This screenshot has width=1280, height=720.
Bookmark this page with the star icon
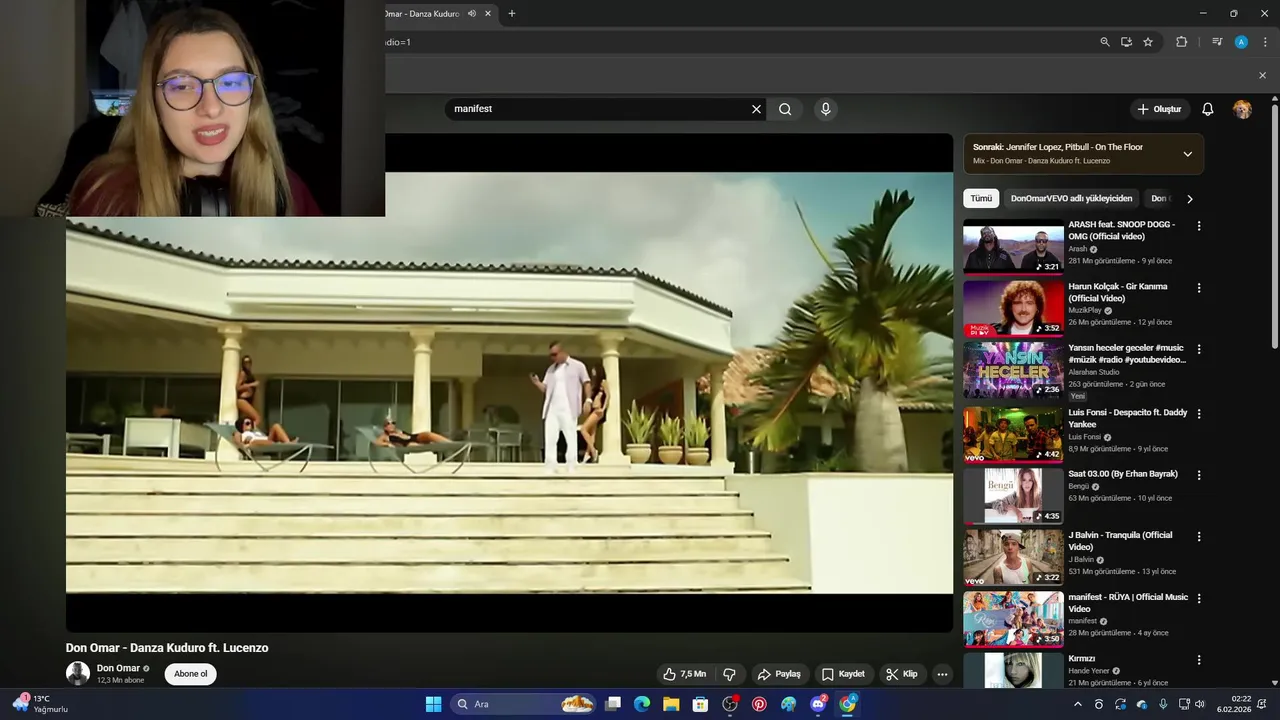pyautogui.click(x=1148, y=42)
